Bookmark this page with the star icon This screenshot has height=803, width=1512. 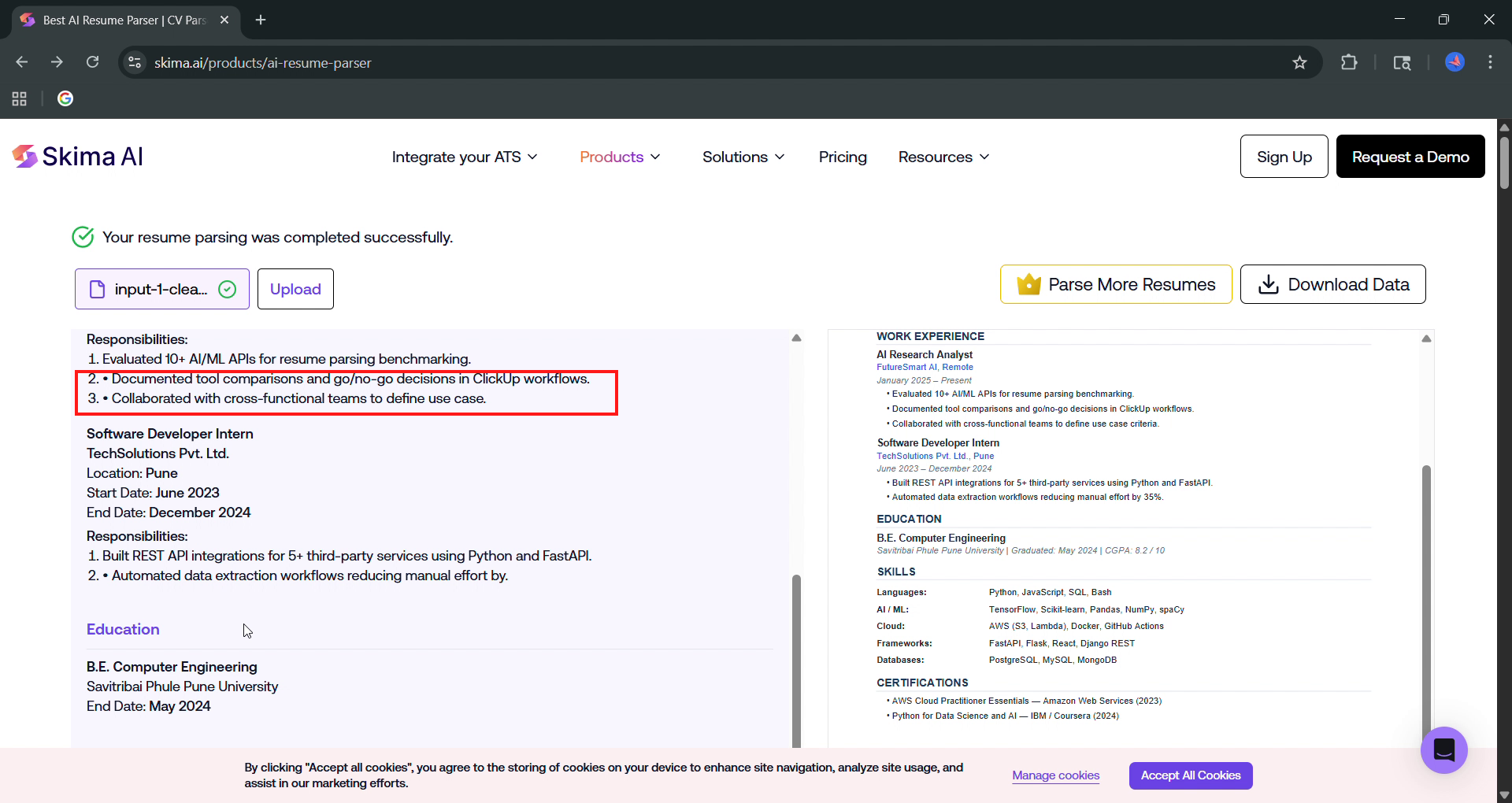1299,62
